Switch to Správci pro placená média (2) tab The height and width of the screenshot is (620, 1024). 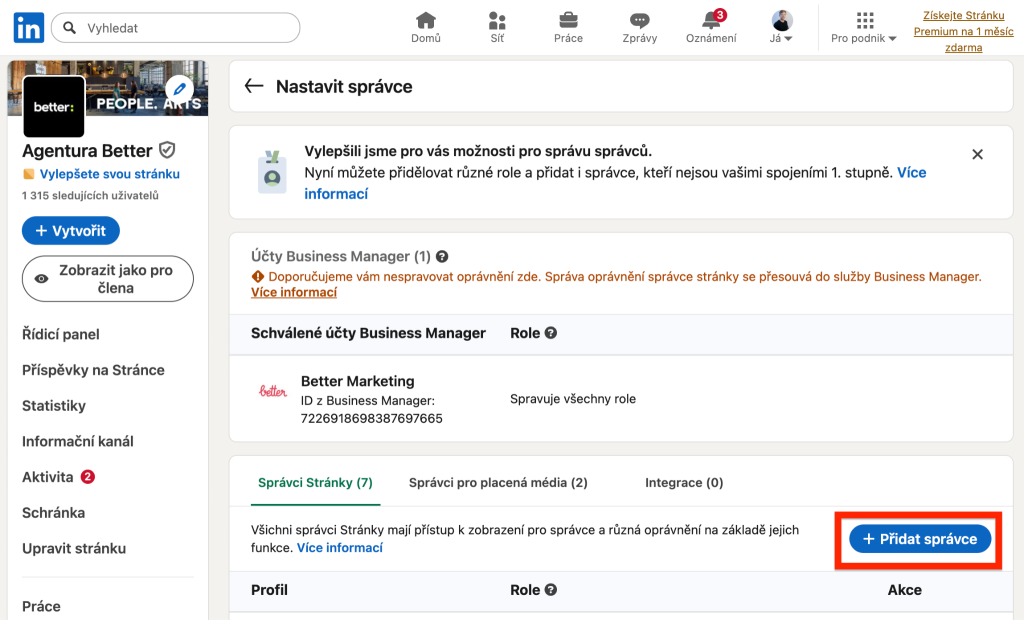click(x=498, y=483)
